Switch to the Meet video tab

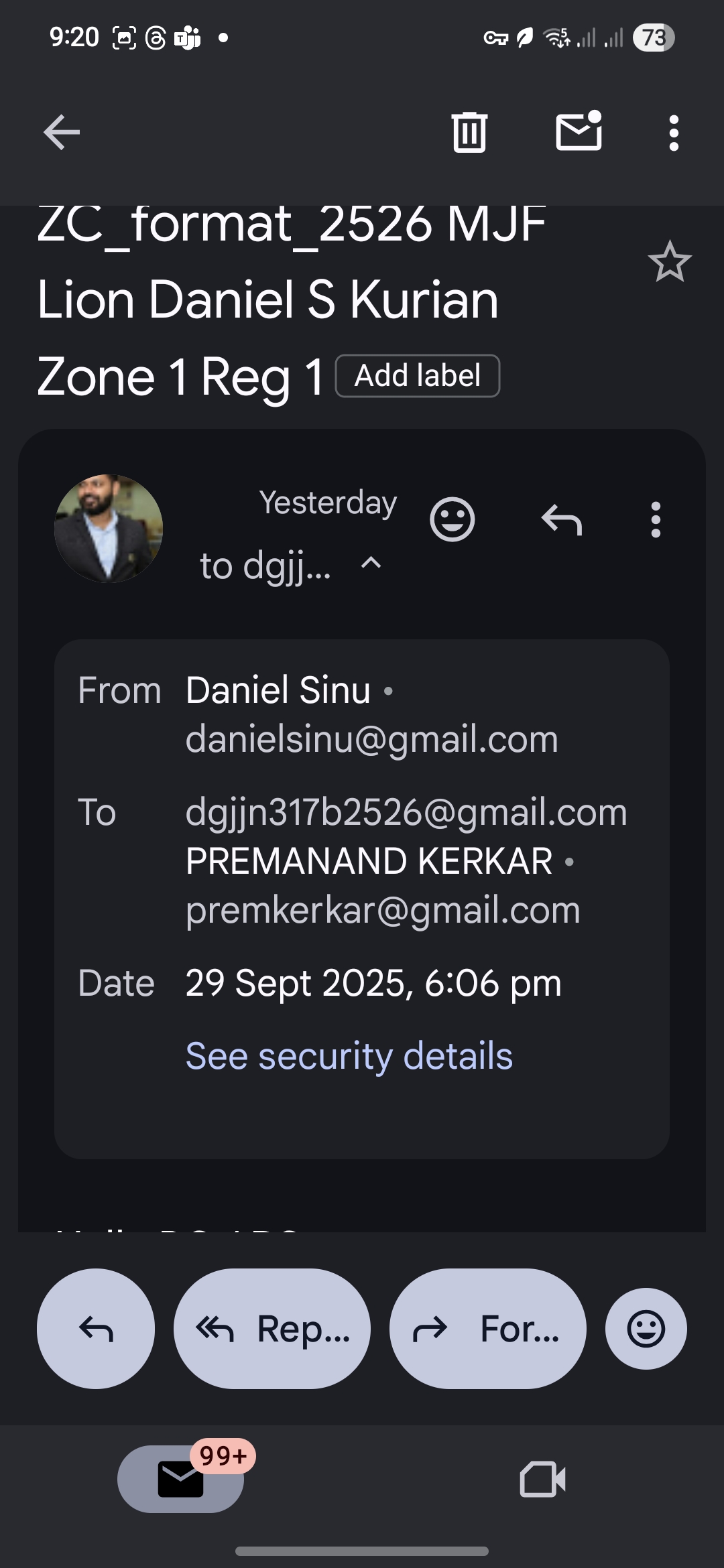tap(542, 1479)
